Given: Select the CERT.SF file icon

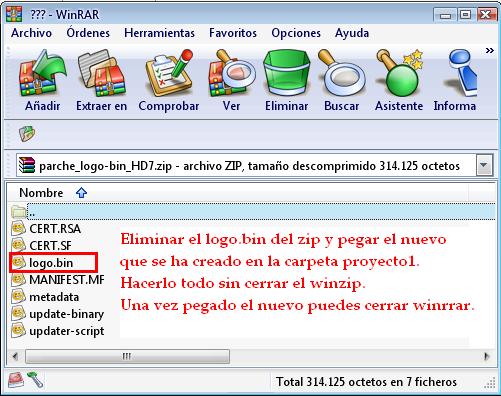Looking at the screenshot, I should point(19,245).
